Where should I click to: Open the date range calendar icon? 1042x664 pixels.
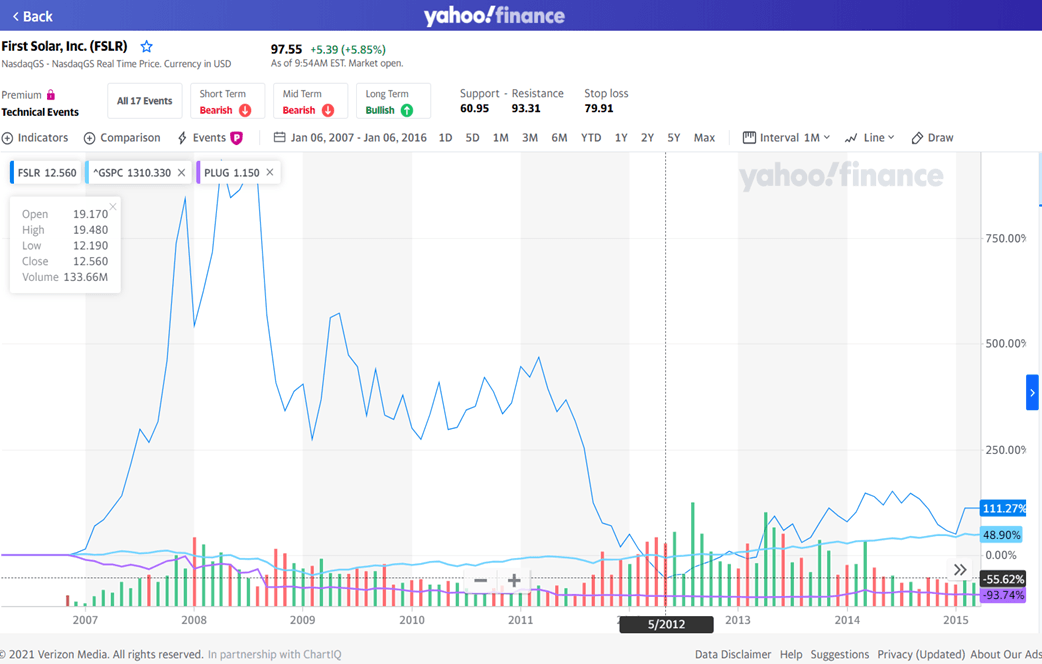coord(280,138)
